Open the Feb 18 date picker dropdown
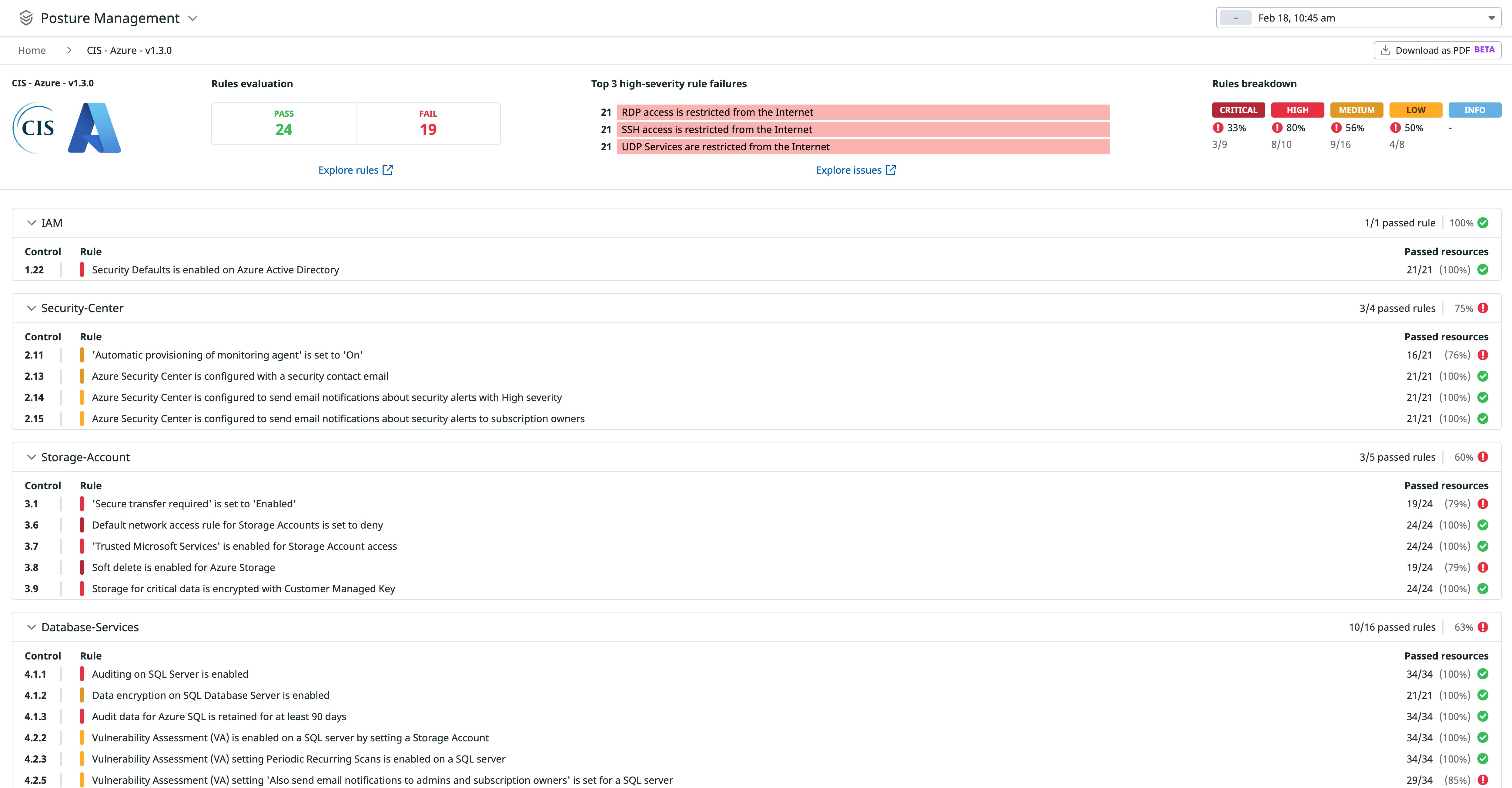 [1491, 18]
